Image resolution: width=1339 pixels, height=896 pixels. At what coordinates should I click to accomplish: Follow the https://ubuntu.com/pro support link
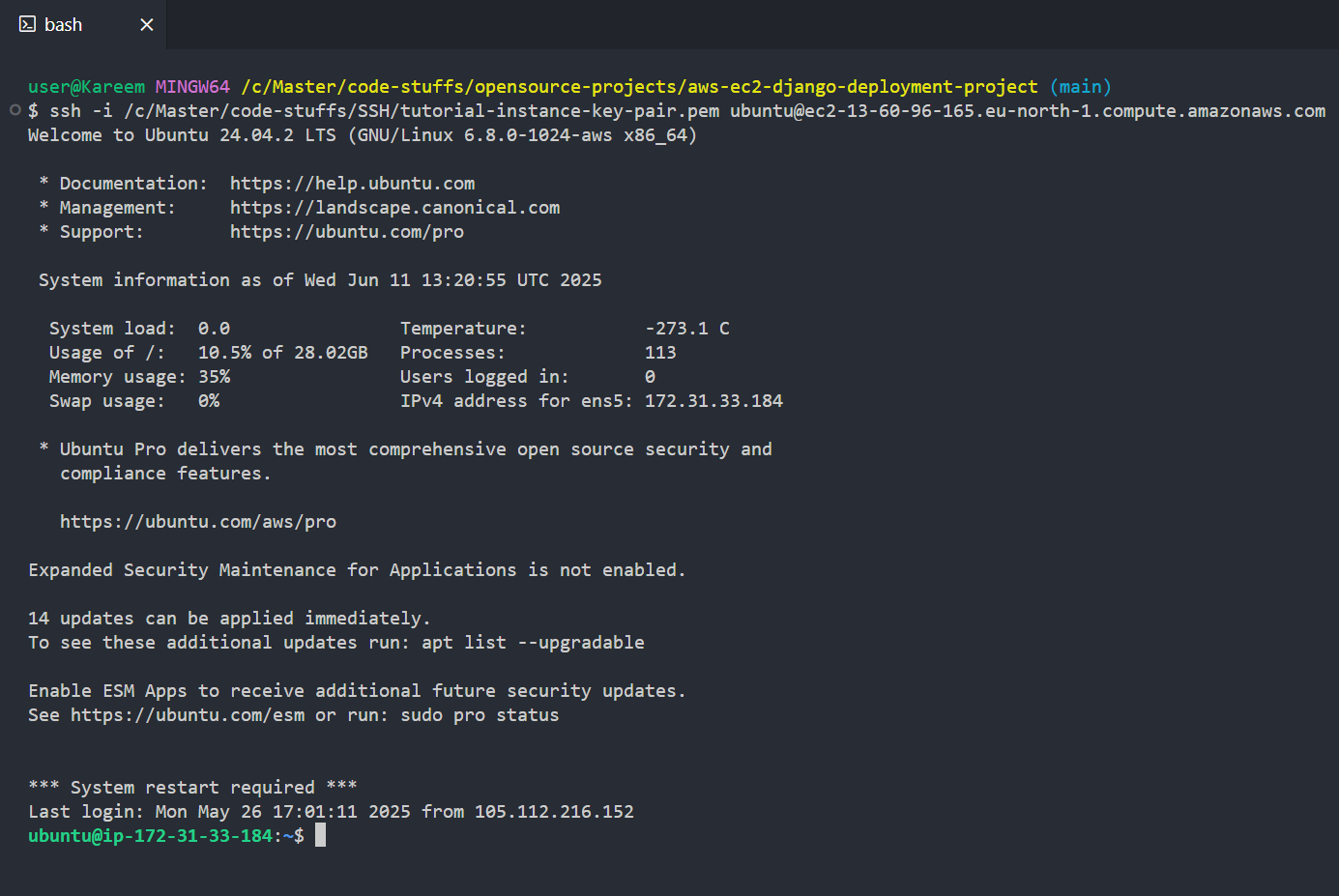coord(346,232)
